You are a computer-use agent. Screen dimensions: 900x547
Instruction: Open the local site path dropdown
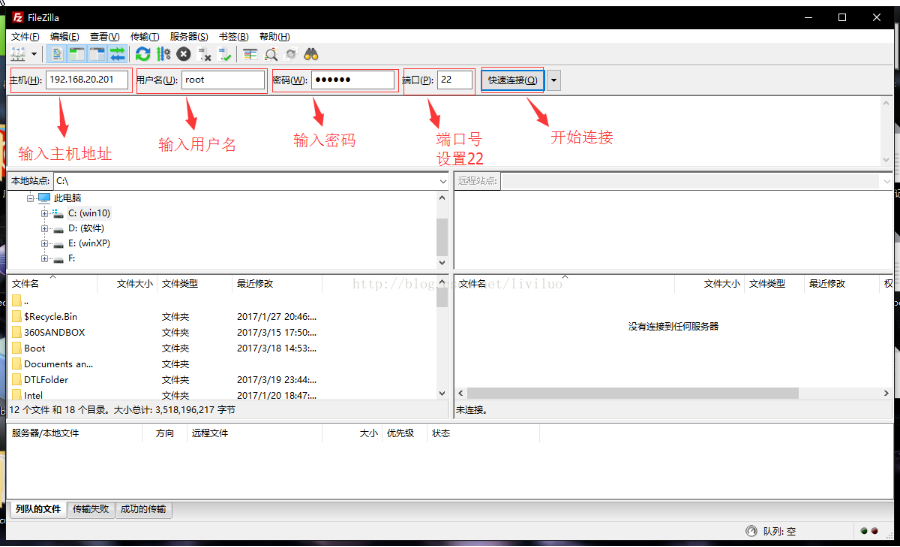click(443, 181)
